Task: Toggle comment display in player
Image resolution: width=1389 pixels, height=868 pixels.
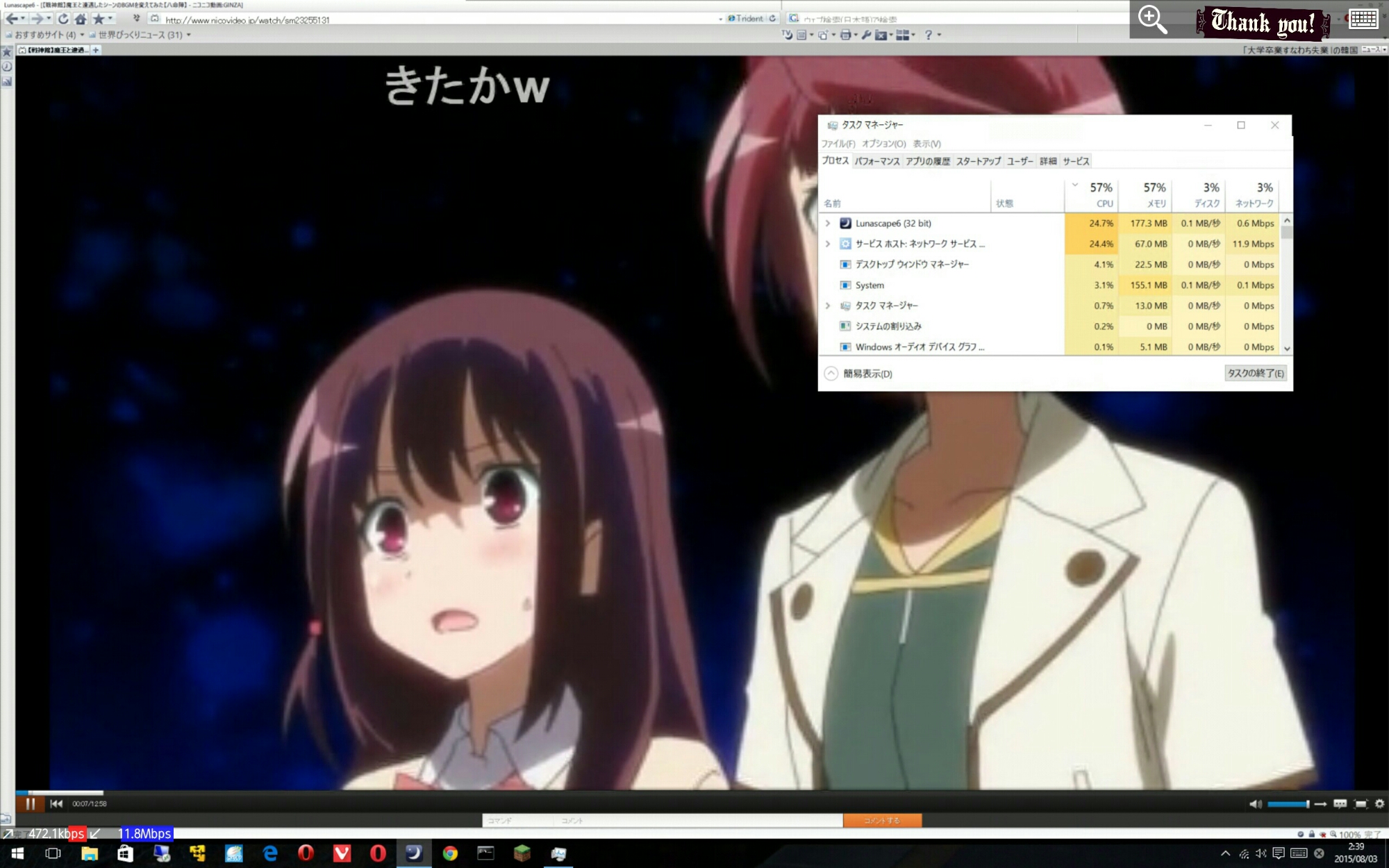Action: click(1340, 804)
